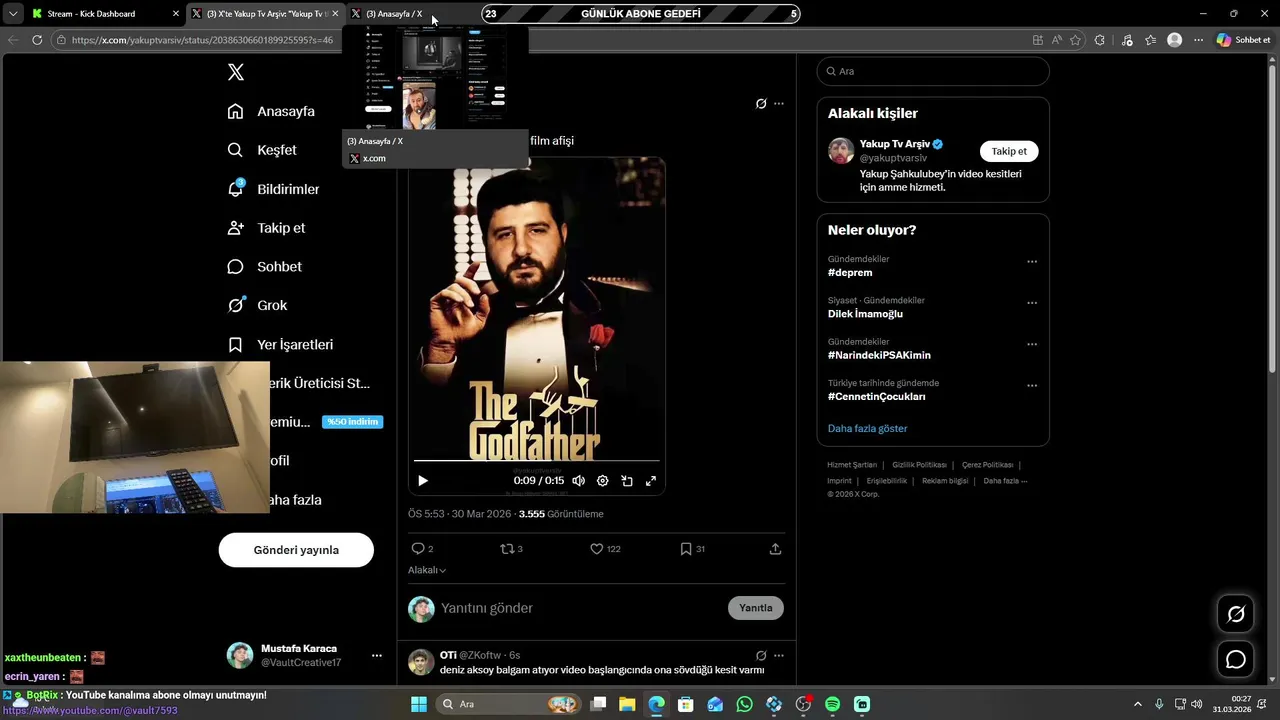This screenshot has height=720, width=1280.
Task: Open Dilek İmamoğlu trend
Action: click(x=865, y=314)
